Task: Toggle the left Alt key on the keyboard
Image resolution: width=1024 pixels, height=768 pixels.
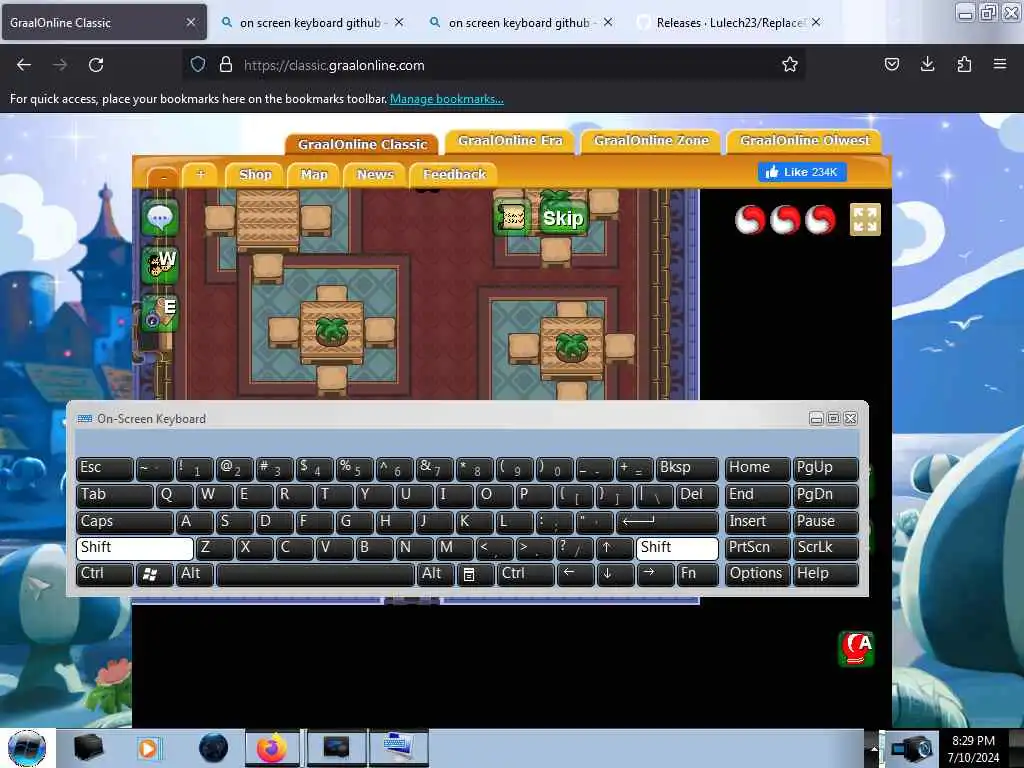Action: (x=195, y=574)
